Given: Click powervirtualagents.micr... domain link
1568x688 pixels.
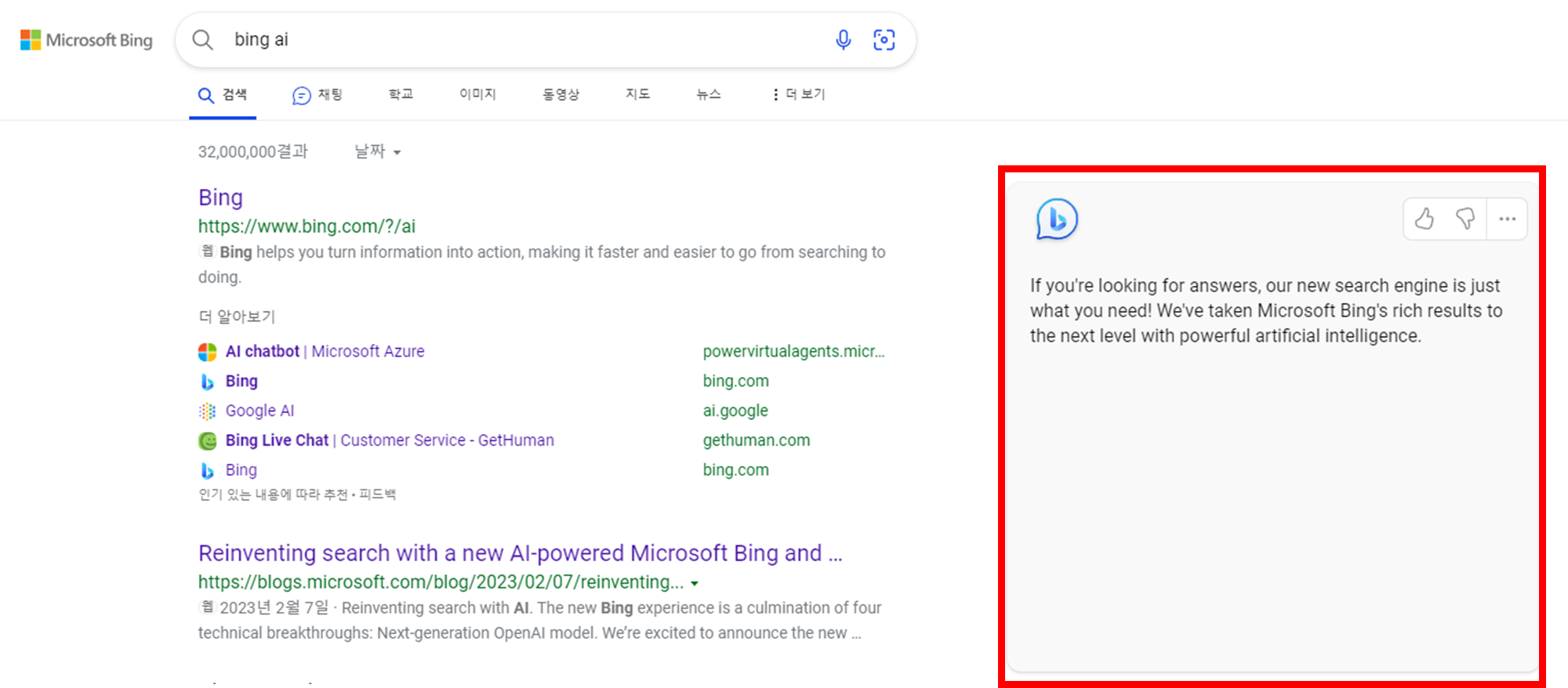Looking at the screenshot, I should (793, 352).
